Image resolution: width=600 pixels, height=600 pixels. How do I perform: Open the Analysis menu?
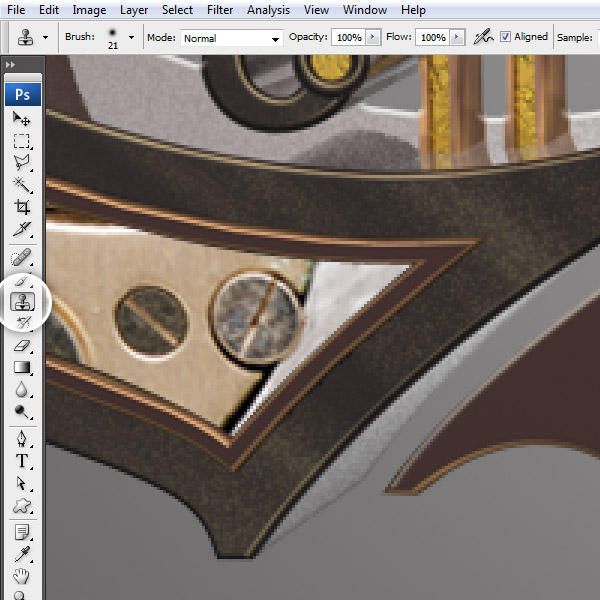pyautogui.click(x=268, y=10)
